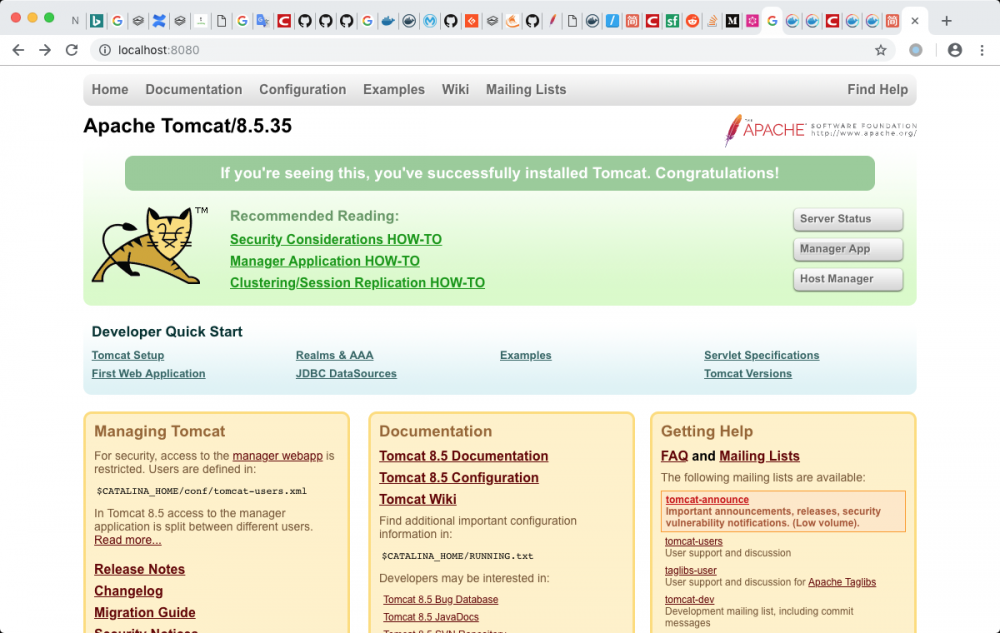Click the Apache Software Foundation logo

point(820,130)
